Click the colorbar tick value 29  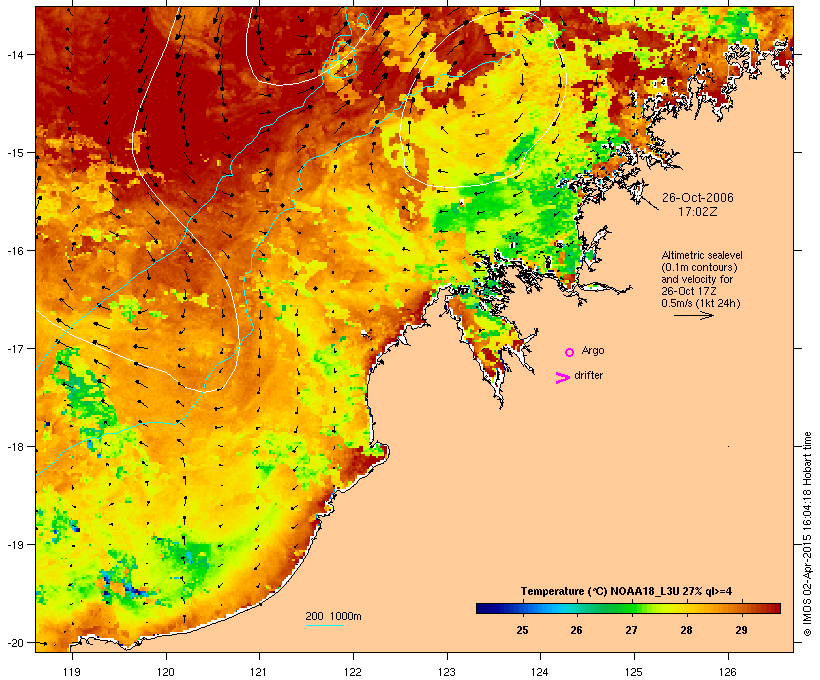point(741,630)
